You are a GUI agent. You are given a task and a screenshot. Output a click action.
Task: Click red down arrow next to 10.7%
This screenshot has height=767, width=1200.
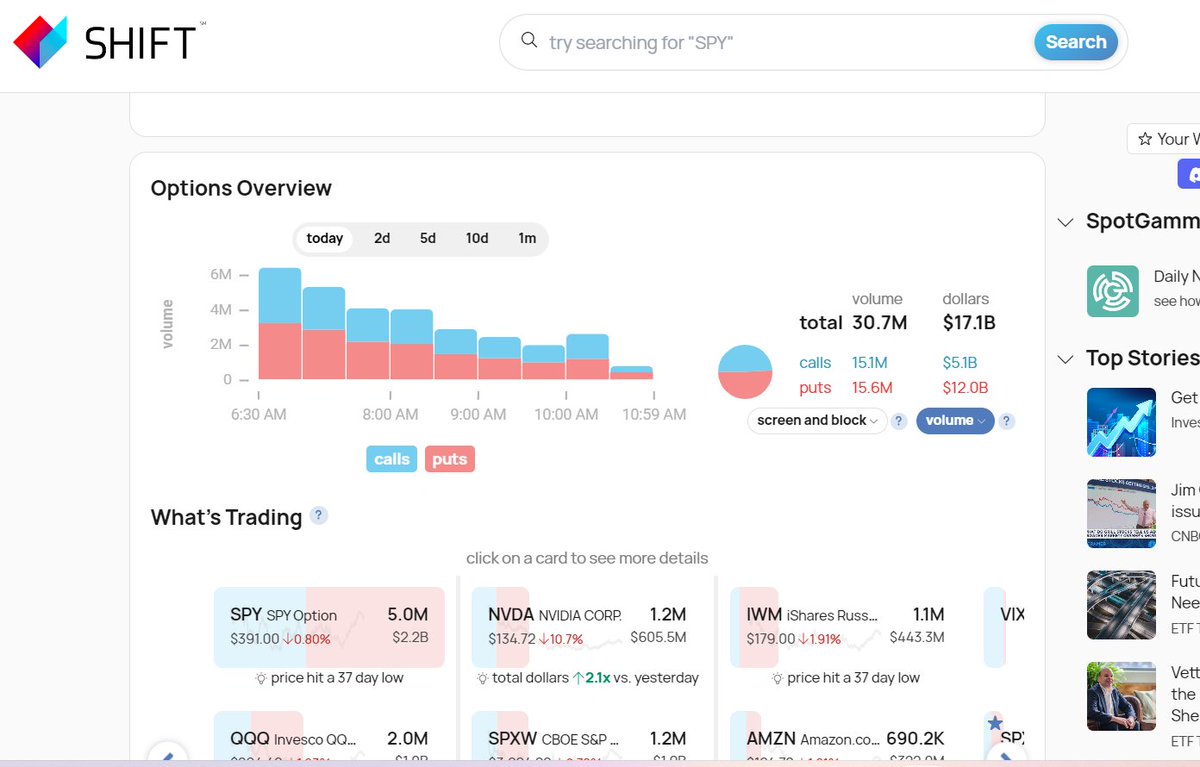[545, 638]
